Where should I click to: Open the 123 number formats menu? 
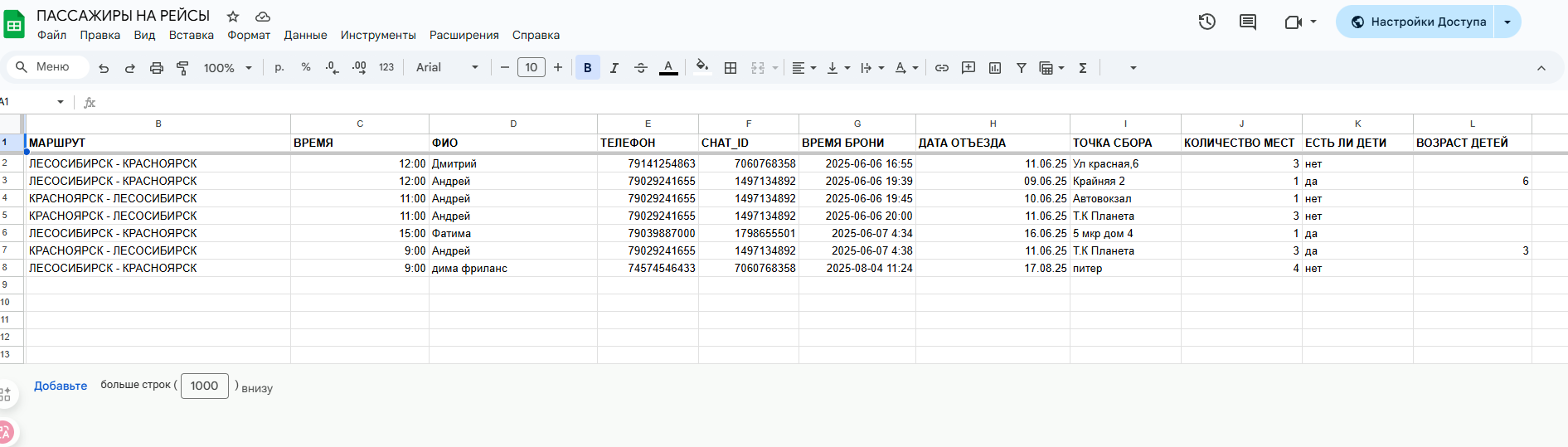coord(386,68)
